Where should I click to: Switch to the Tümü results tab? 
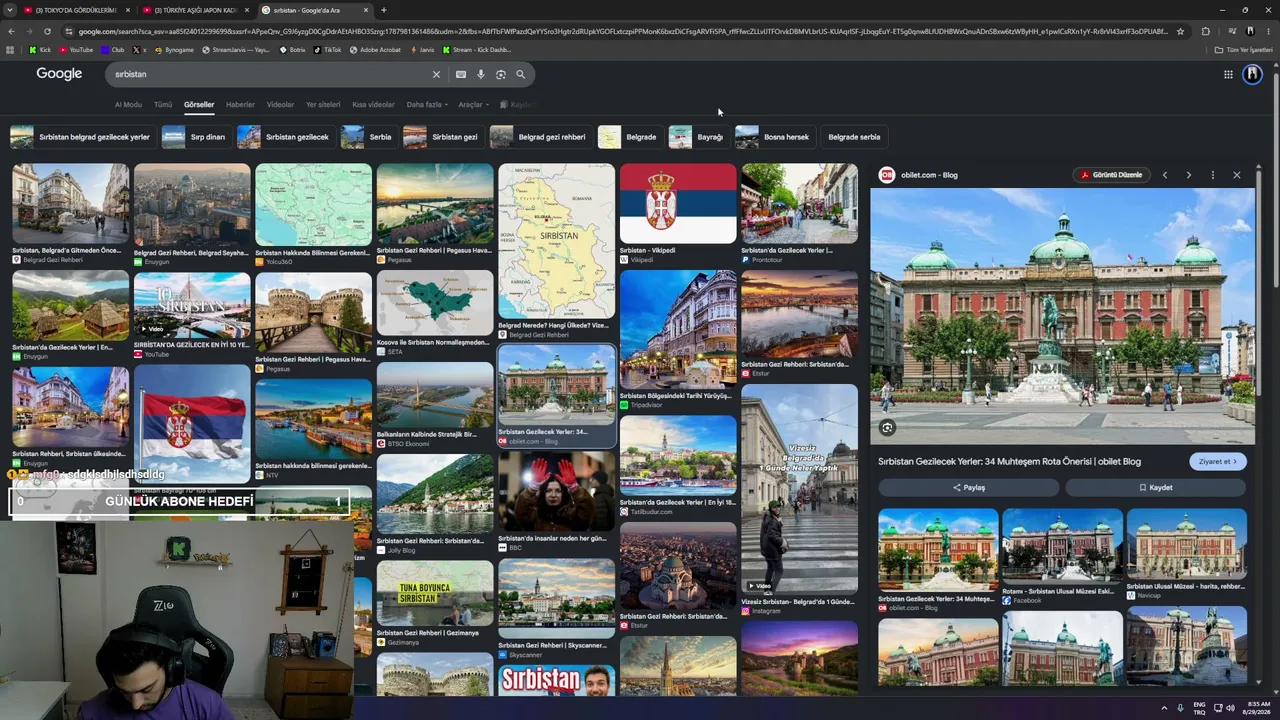[163, 105]
